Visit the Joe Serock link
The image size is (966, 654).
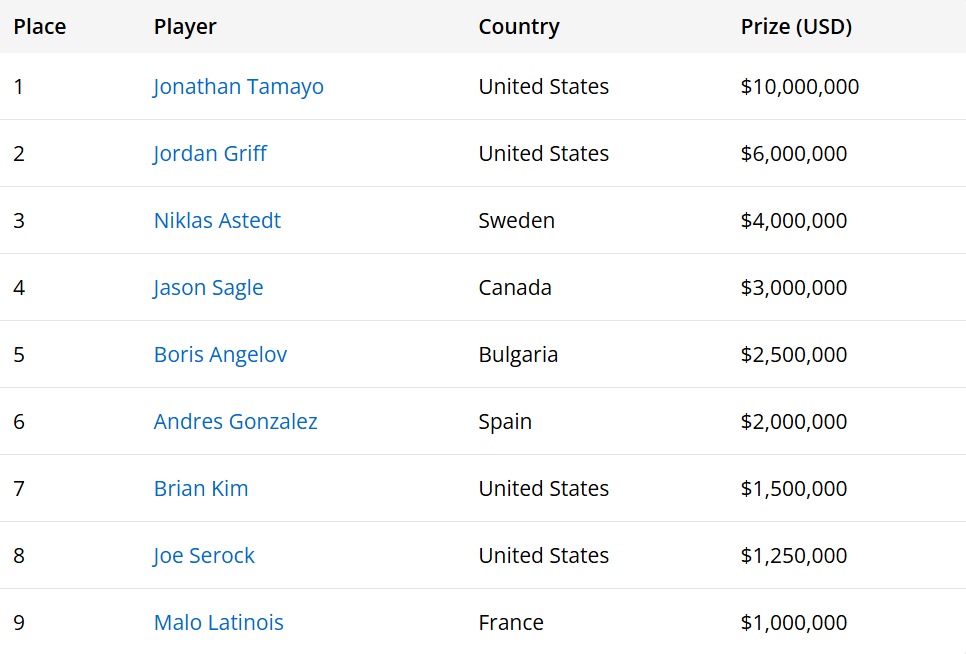click(x=204, y=556)
